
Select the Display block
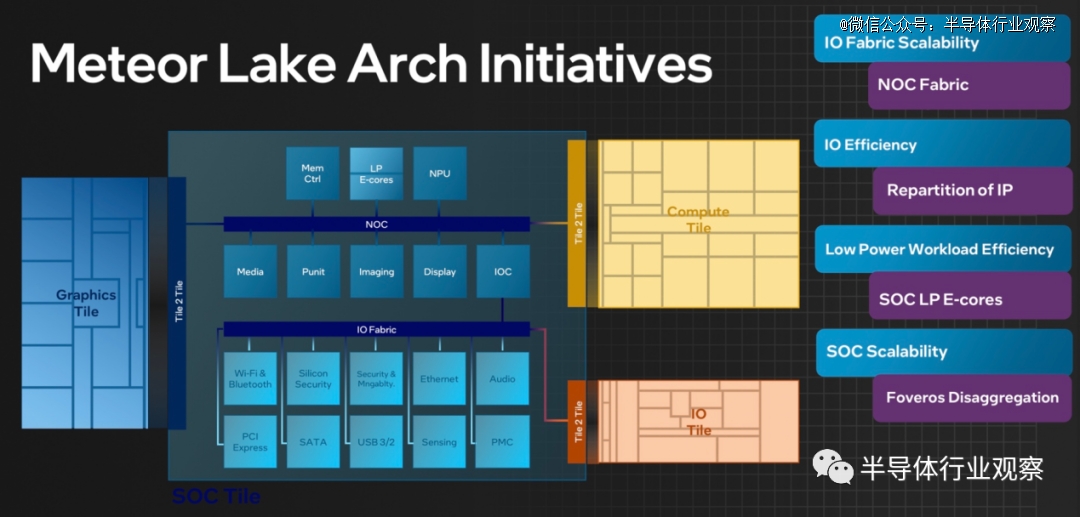point(439,271)
